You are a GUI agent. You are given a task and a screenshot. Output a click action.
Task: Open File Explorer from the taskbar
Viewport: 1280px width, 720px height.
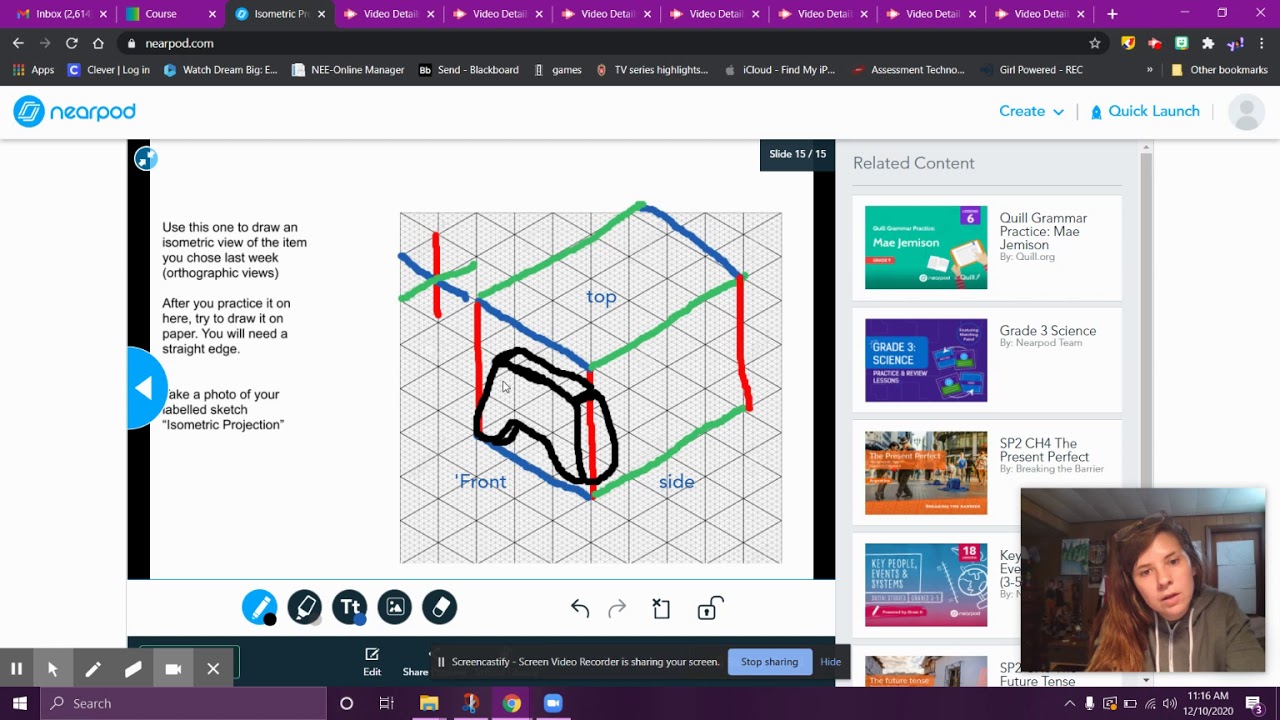(429, 703)
